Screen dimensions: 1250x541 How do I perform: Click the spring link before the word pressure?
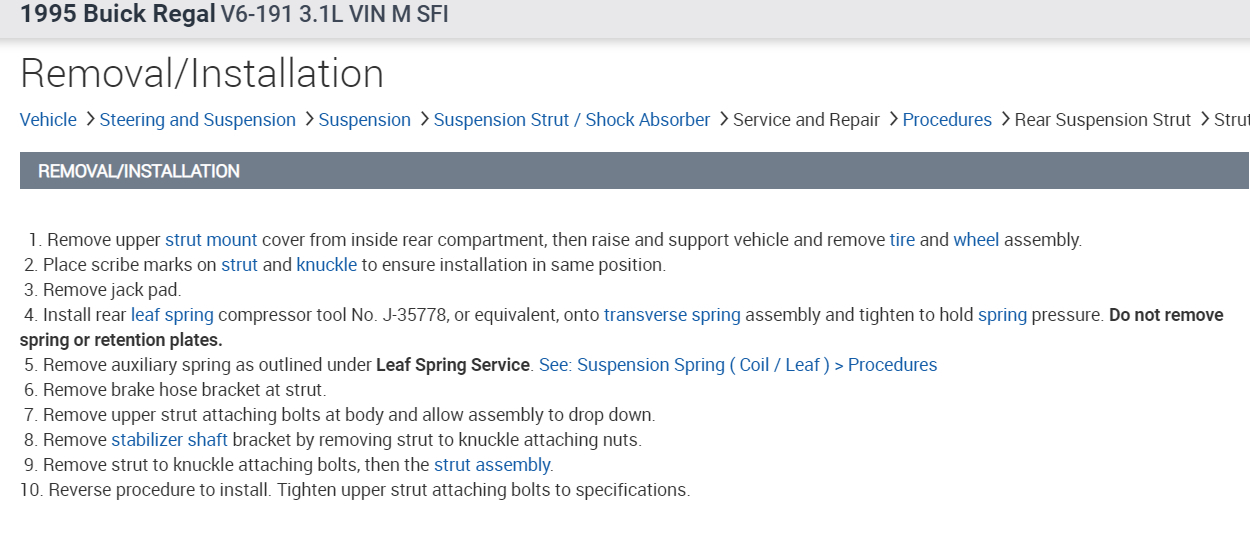(x=1002, y=315)
